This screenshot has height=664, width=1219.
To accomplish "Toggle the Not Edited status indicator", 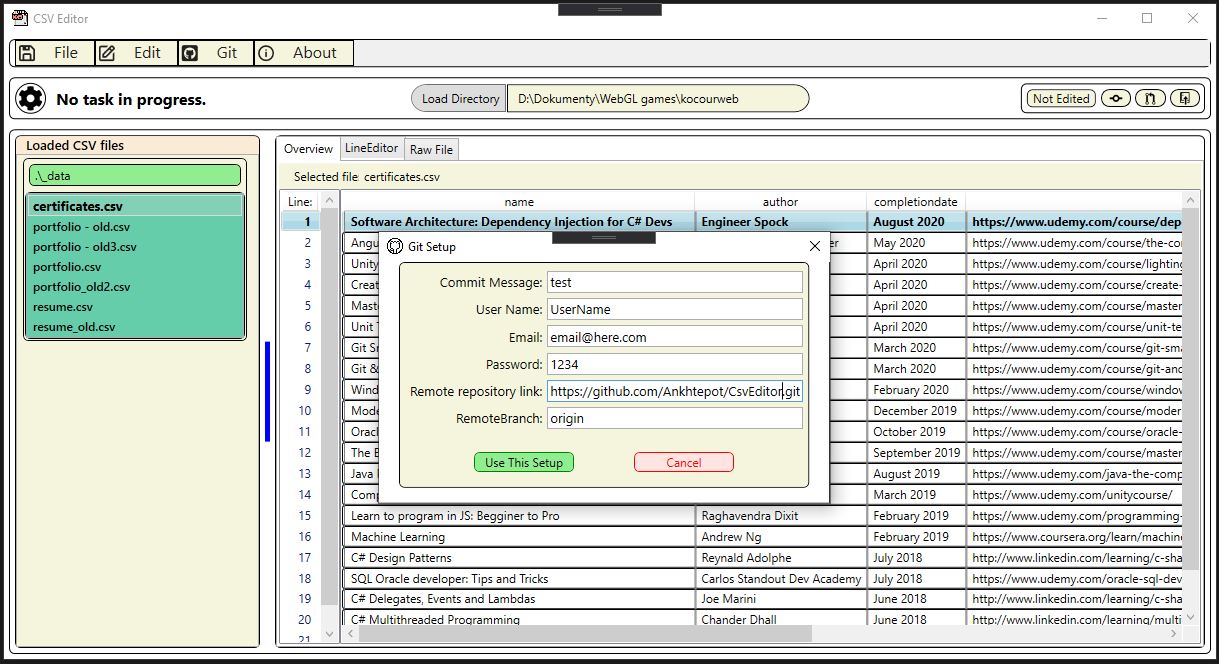I will pyautogui.click(x=1061, y=98).
